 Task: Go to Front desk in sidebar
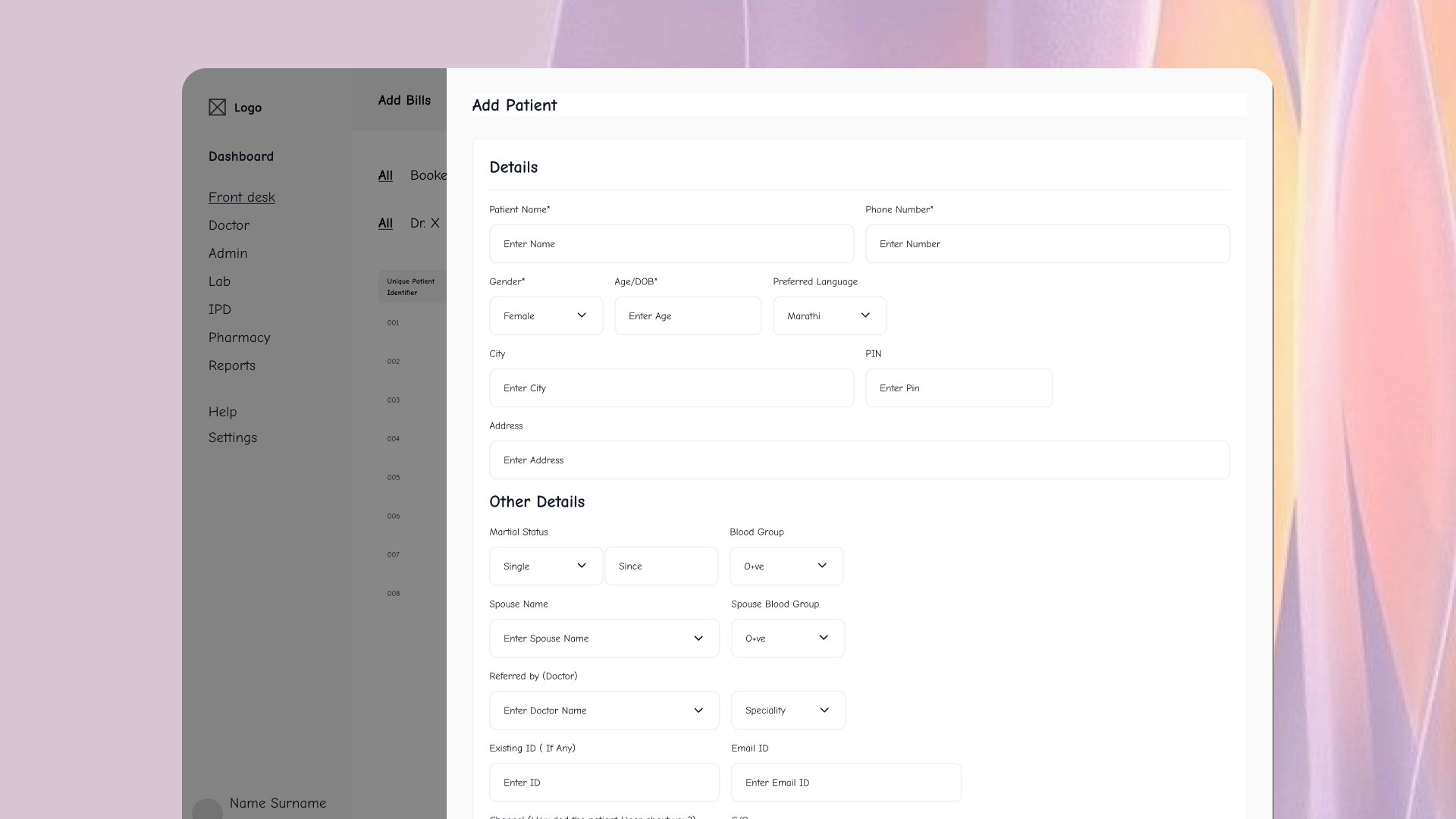[x=241, y=197]
